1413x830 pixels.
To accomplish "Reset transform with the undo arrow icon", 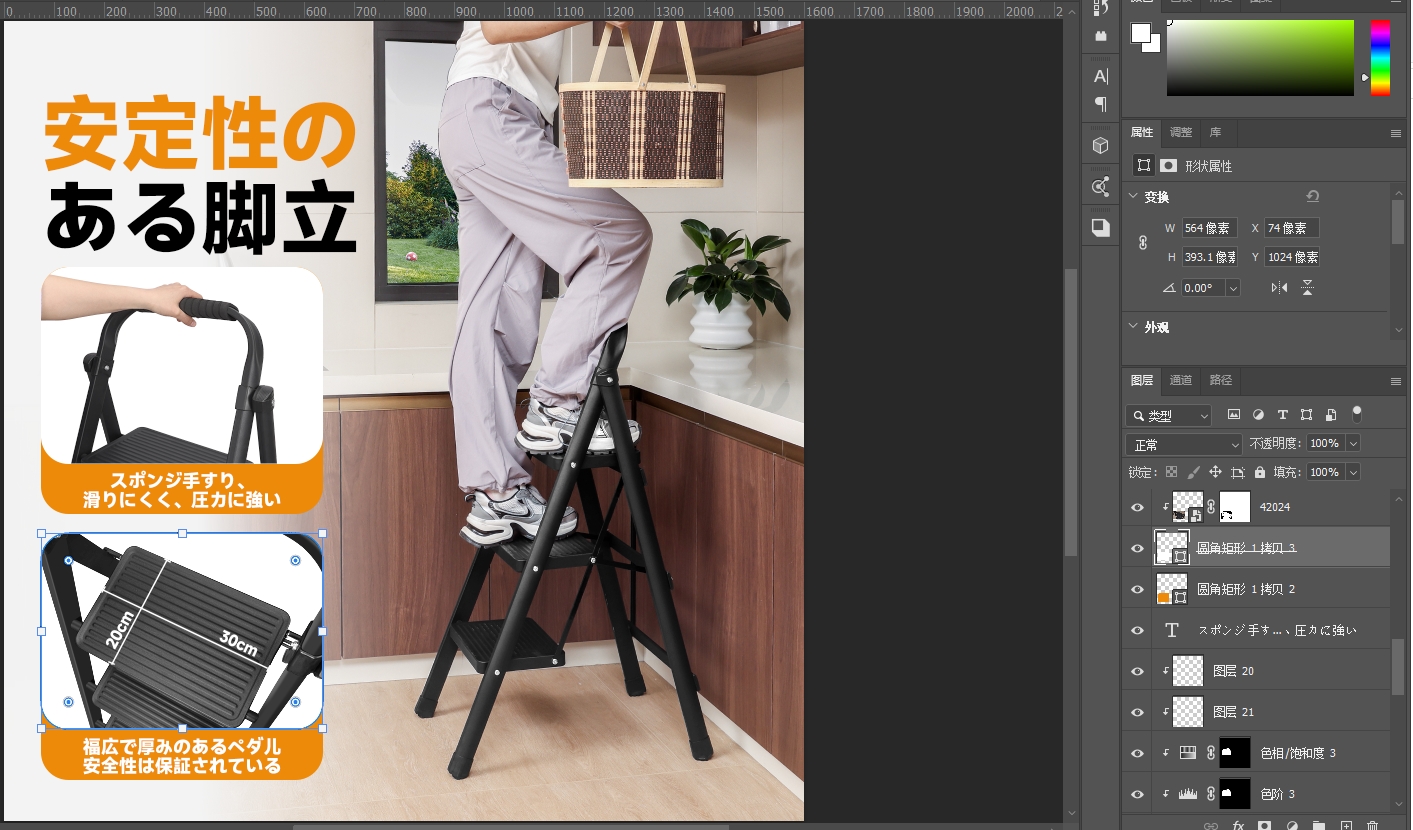I will tap(1312, 197).
